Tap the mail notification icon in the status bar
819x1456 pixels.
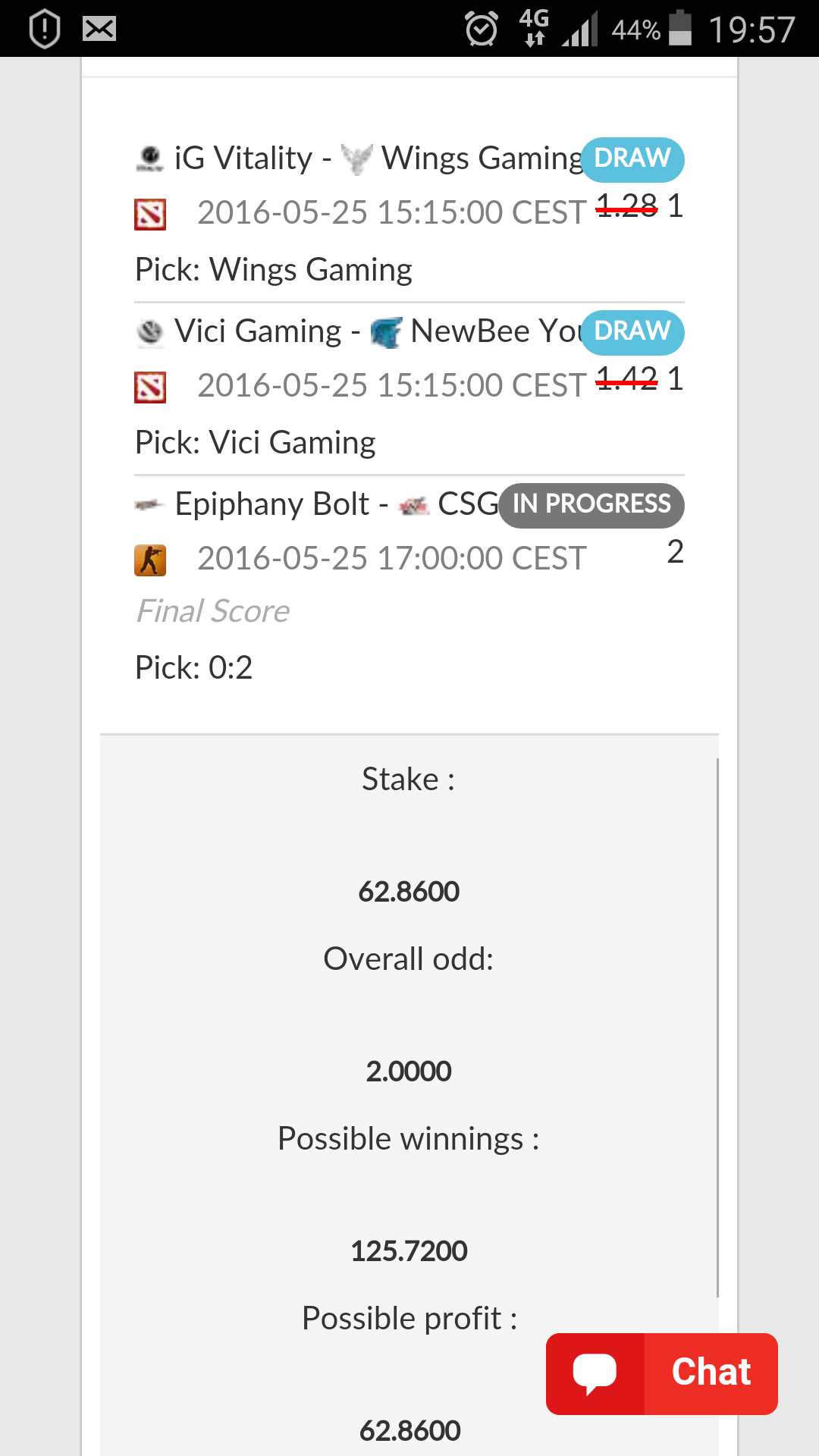point(99,30)
